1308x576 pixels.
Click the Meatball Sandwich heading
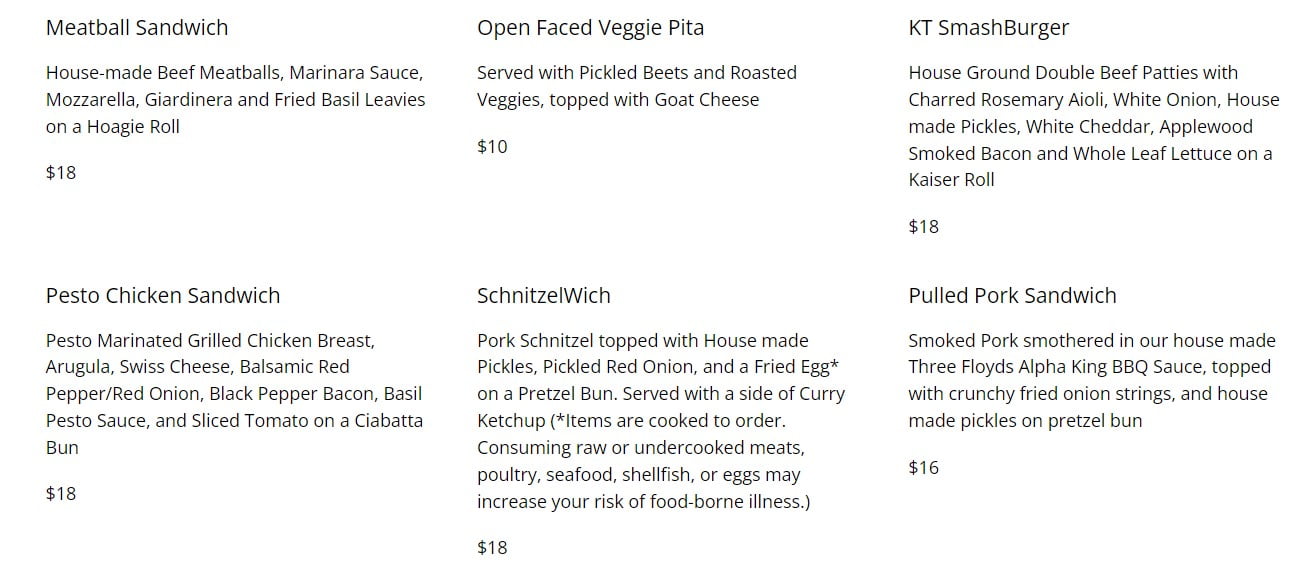point(137,28)
